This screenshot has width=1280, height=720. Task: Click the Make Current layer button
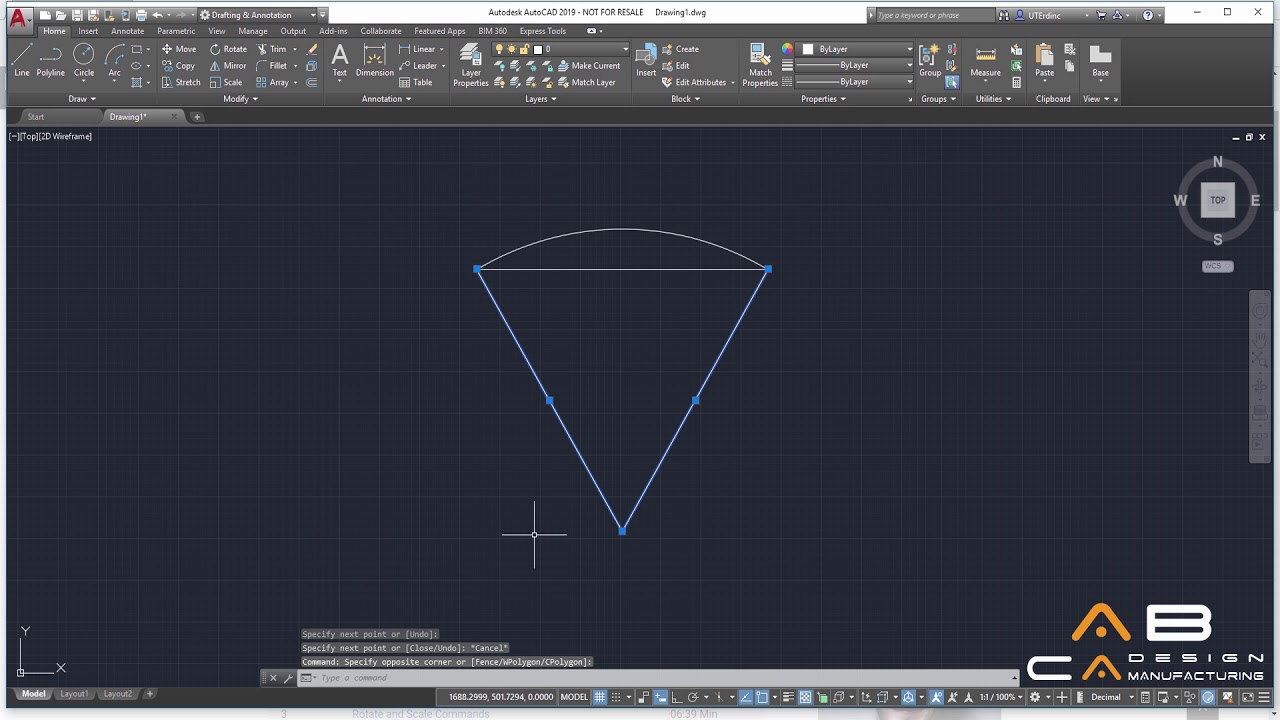[x=589, y=66]
